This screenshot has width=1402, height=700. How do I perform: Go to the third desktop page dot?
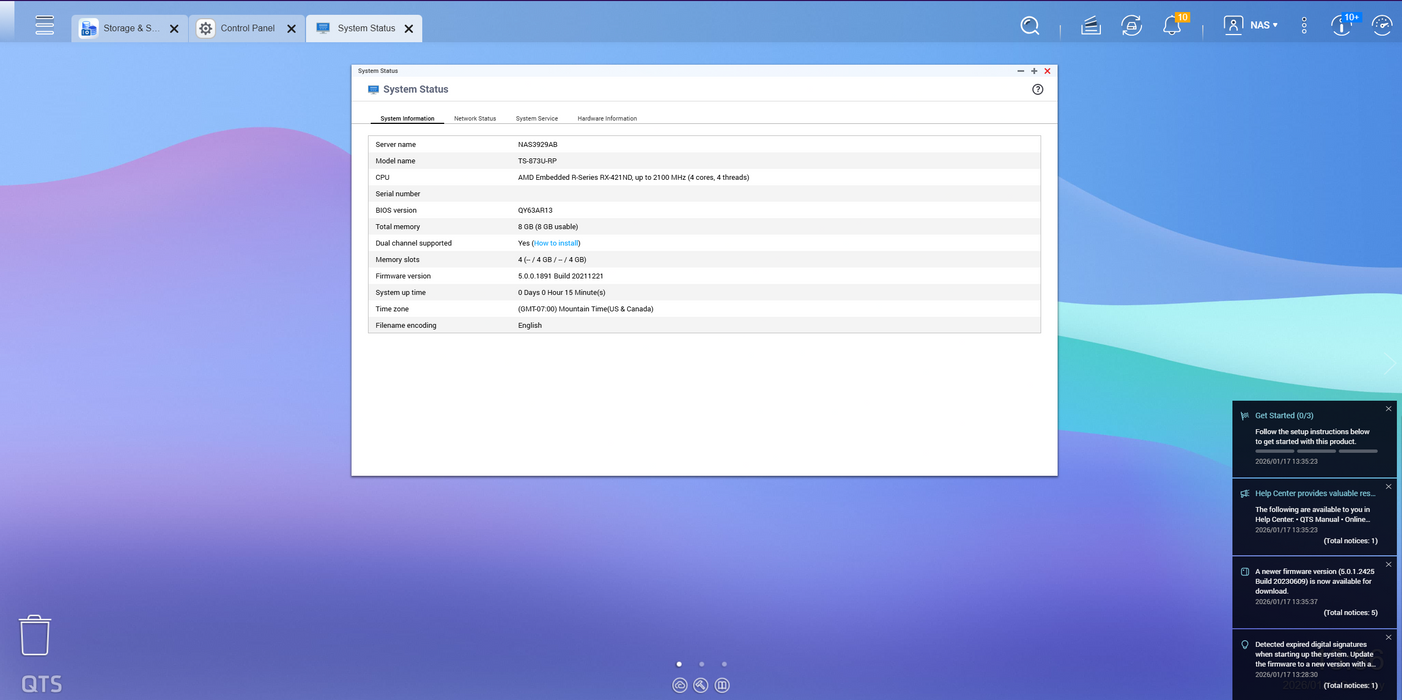[724, 664]
